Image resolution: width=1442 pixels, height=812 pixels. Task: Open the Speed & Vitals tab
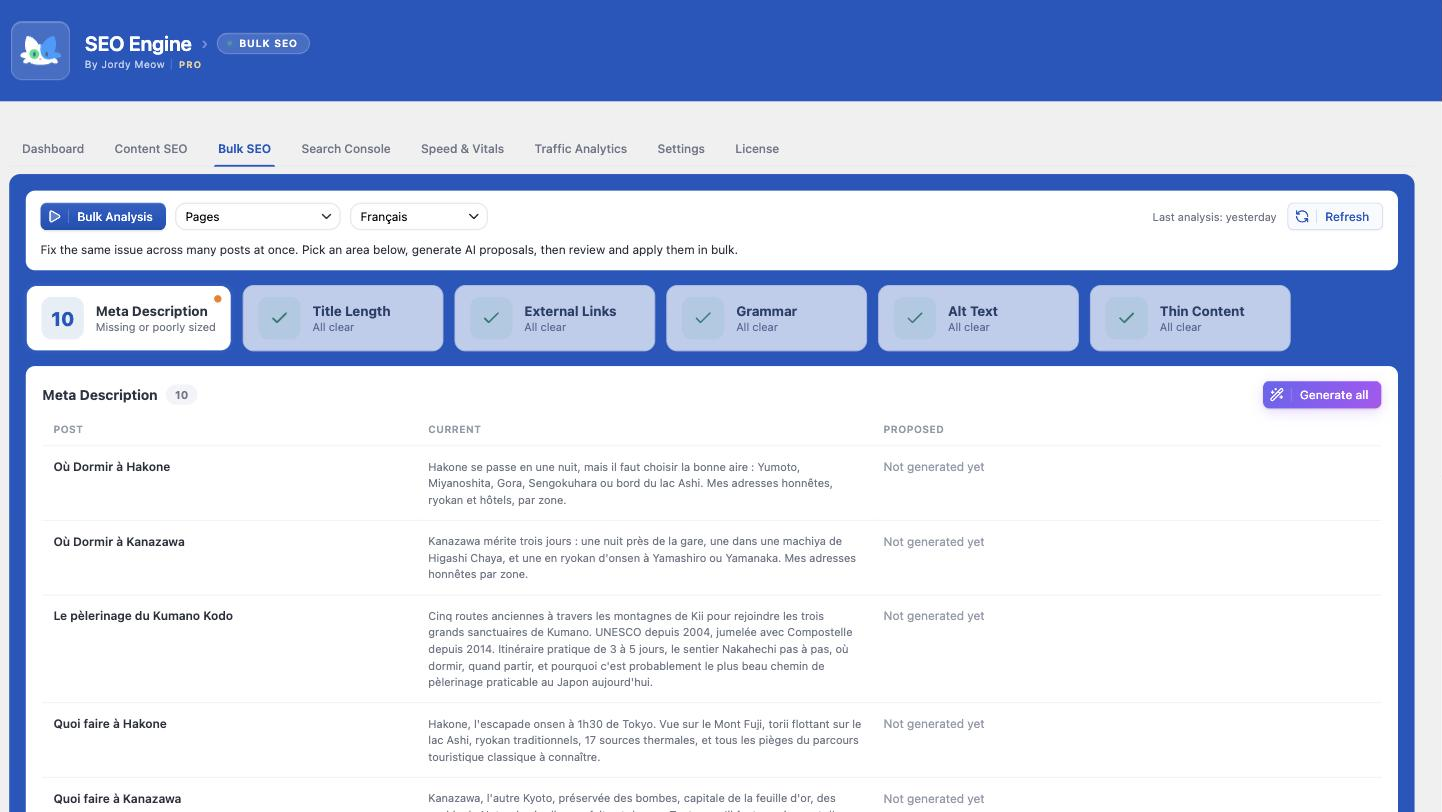462,149
